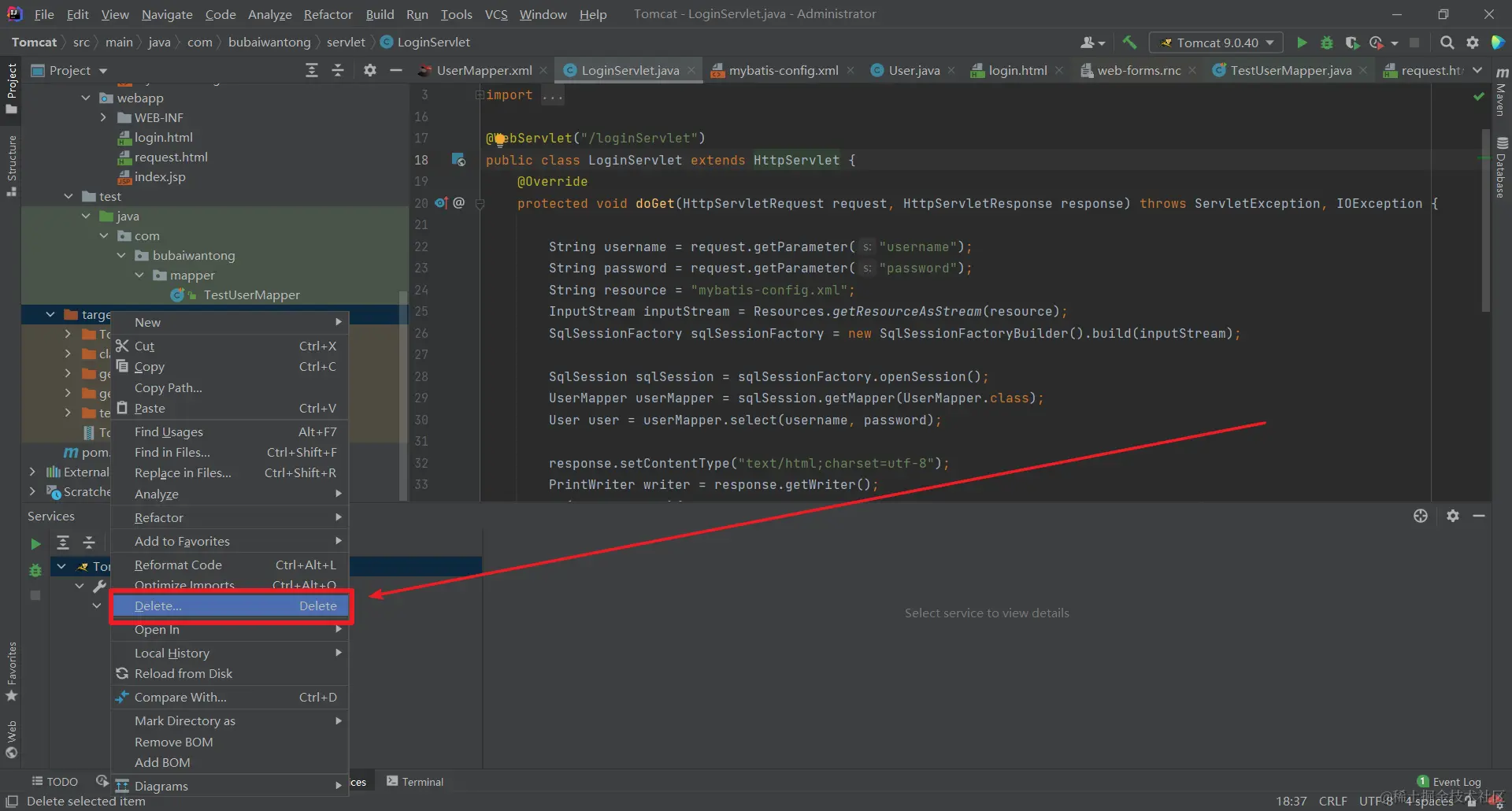Close the login.html tab
Screen dimensions: 1512x811
click(x=1059, y=71)
